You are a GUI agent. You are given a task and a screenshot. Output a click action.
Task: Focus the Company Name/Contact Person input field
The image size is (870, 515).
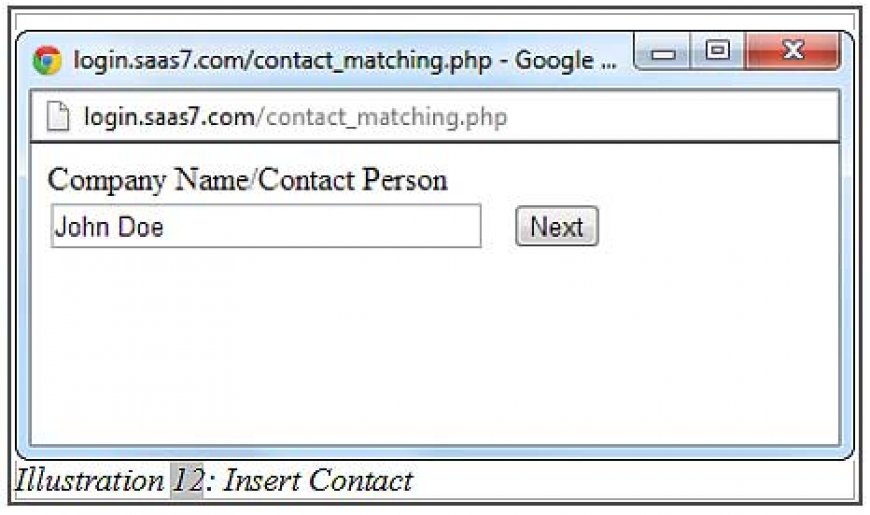(266, 226)
